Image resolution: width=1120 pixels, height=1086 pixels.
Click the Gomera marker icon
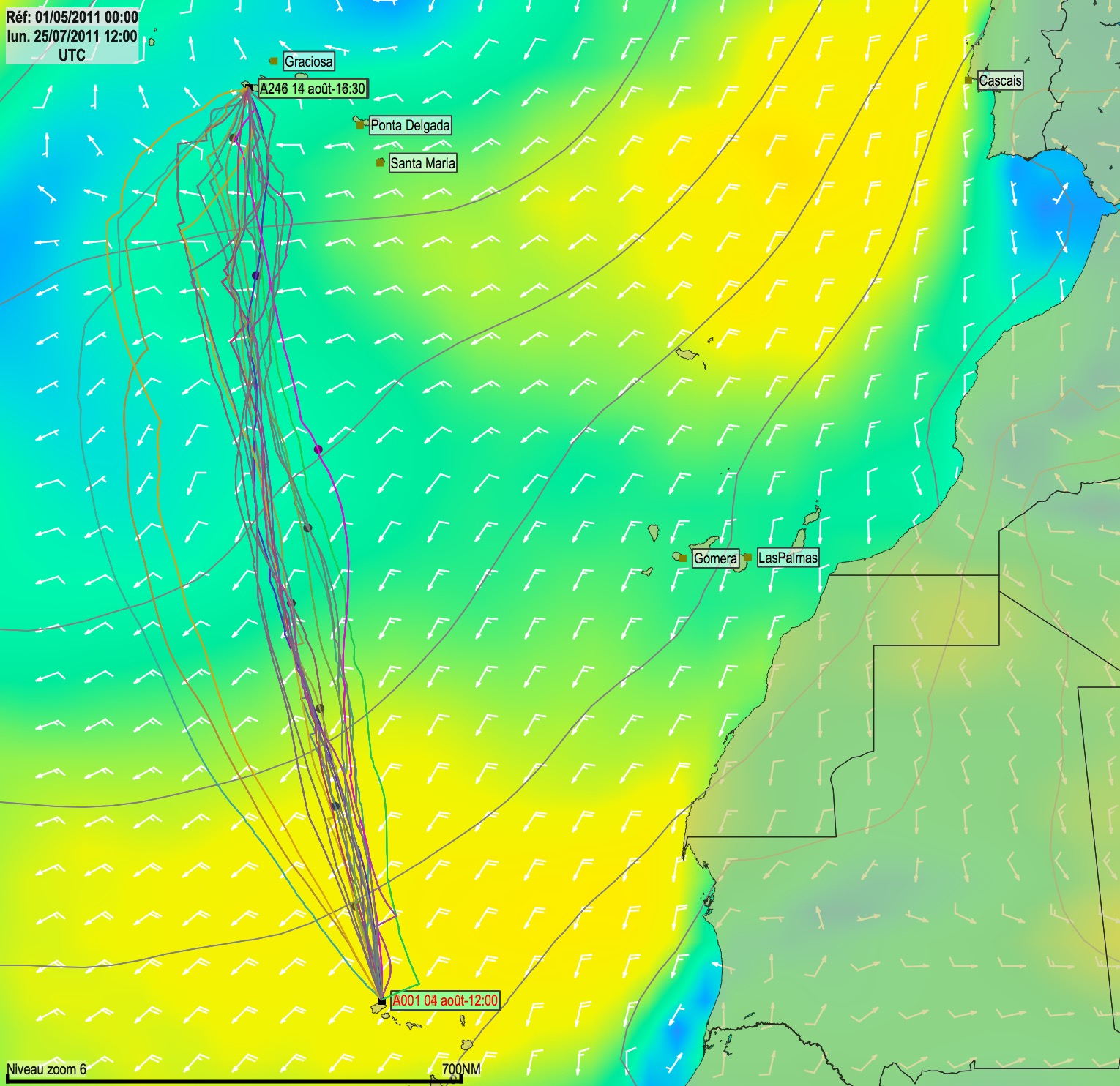point(683,558)
